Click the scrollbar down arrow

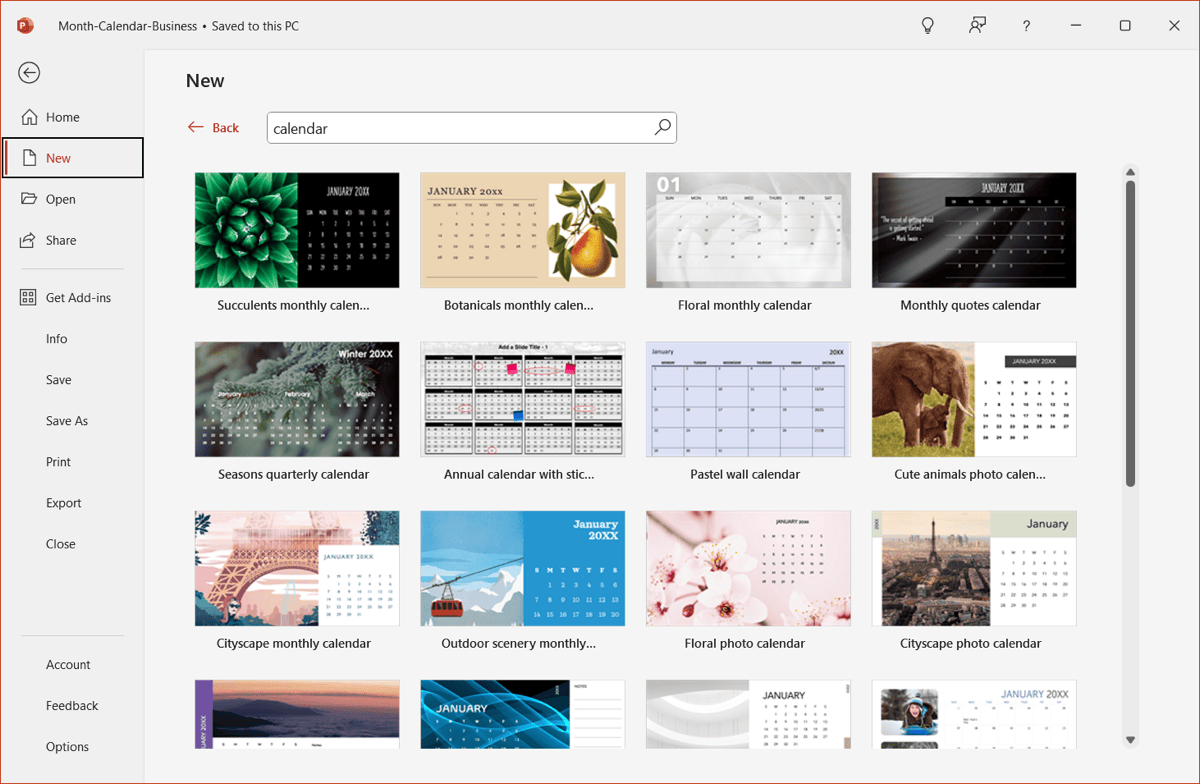1131,740
